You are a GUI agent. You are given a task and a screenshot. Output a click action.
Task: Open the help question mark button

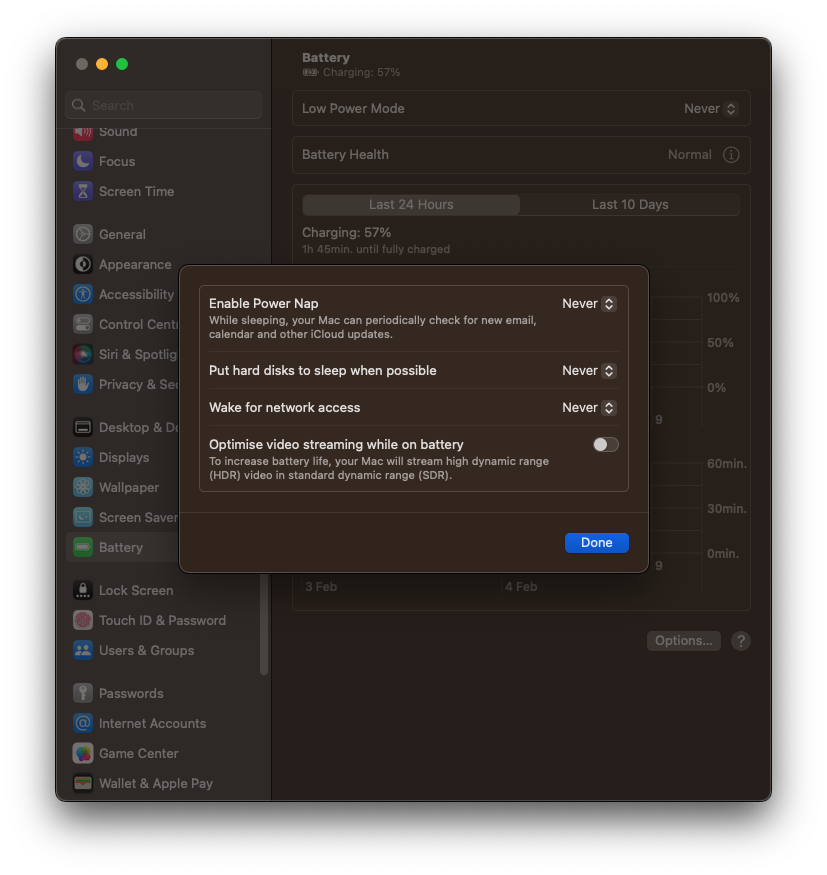(x=740, y=641)
